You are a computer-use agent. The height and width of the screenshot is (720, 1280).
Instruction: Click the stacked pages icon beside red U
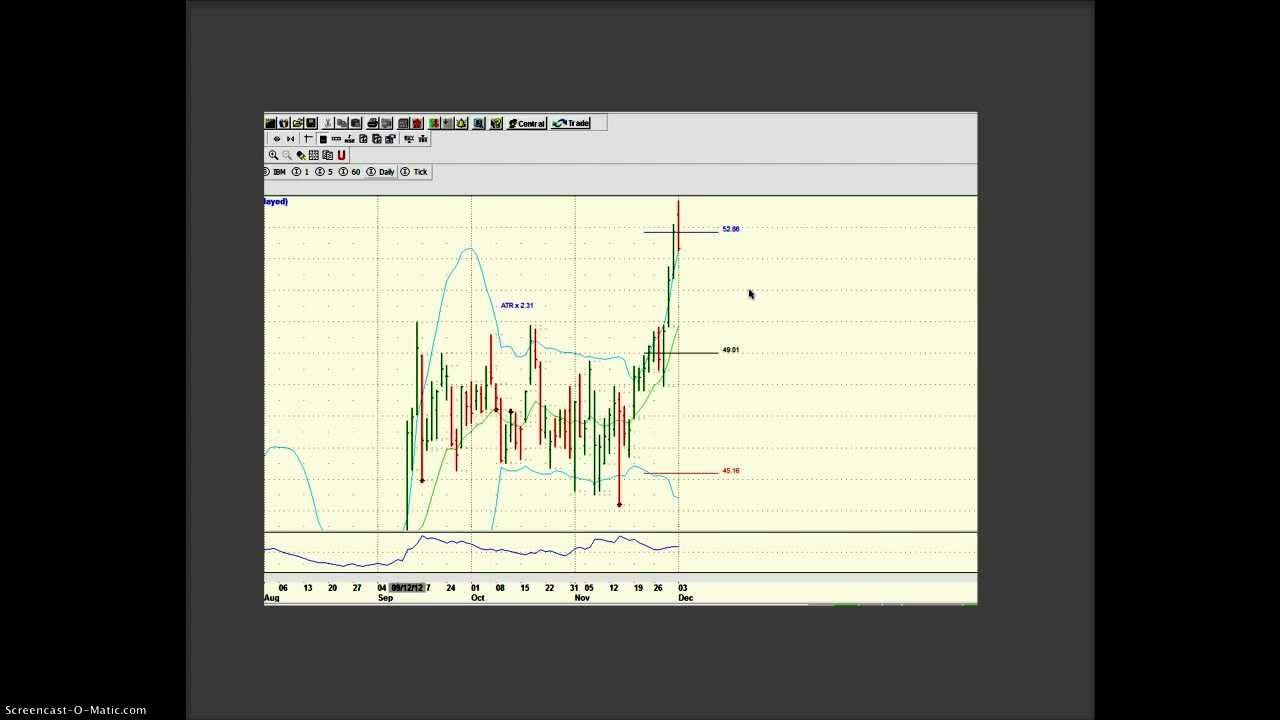328,155
